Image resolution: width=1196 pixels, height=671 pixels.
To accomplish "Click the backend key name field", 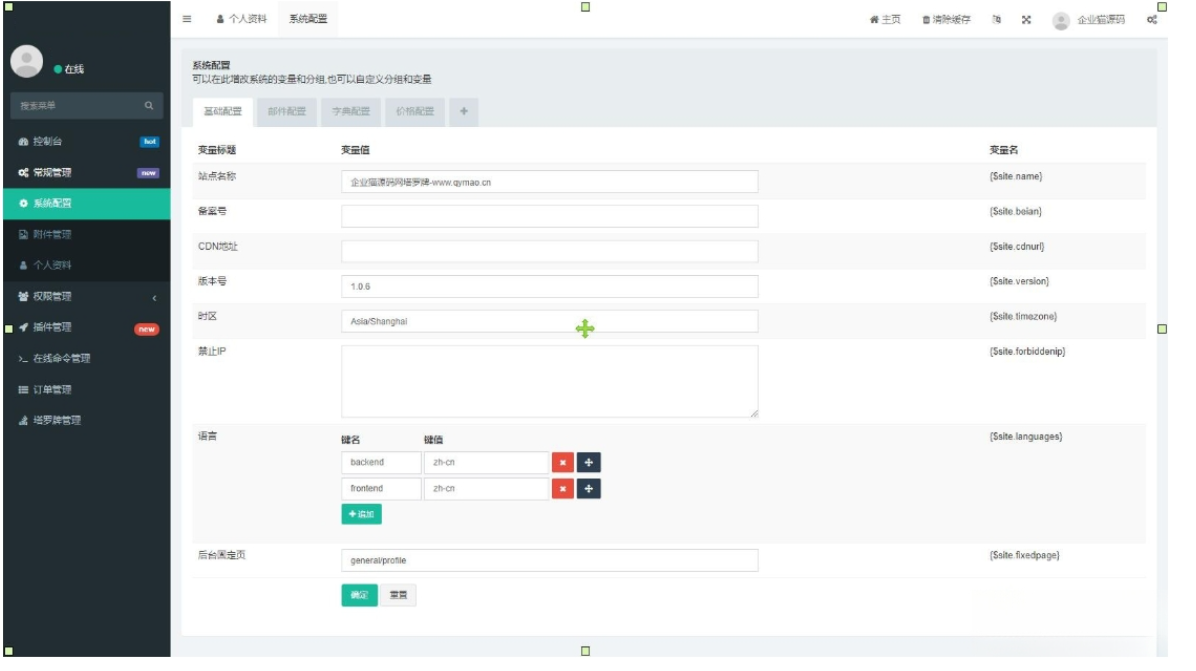I will pyautogui.click(x=381, y=463).
